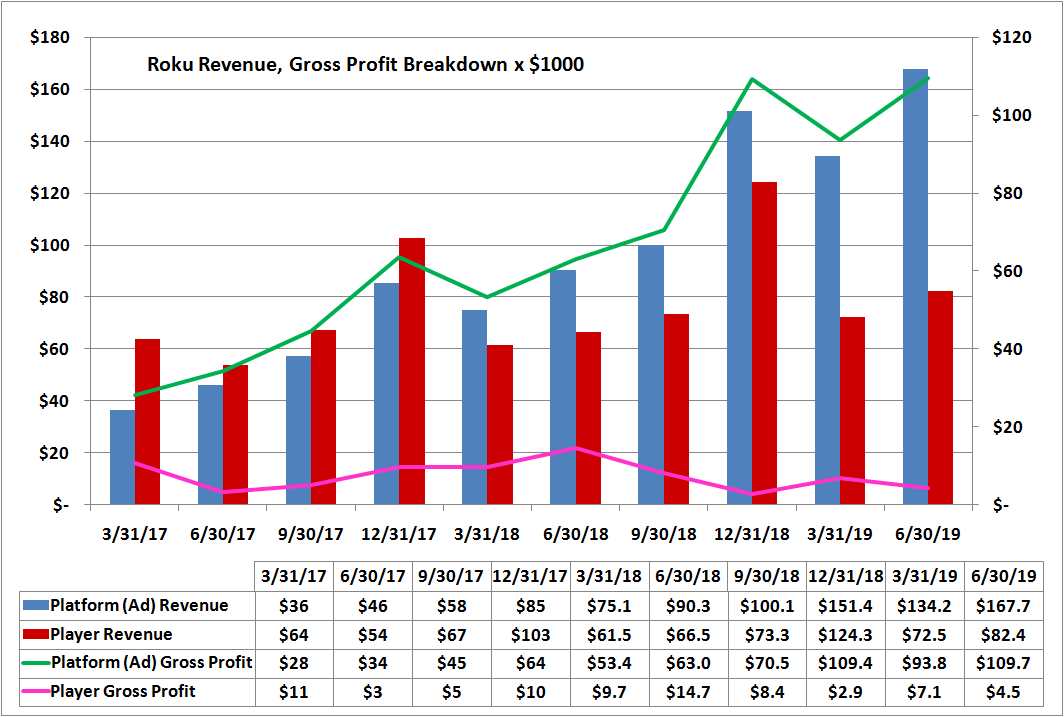Click the chart title 'Roku Revenue, Gross Profit Breakdown x $1000'

tap(366, 64)
